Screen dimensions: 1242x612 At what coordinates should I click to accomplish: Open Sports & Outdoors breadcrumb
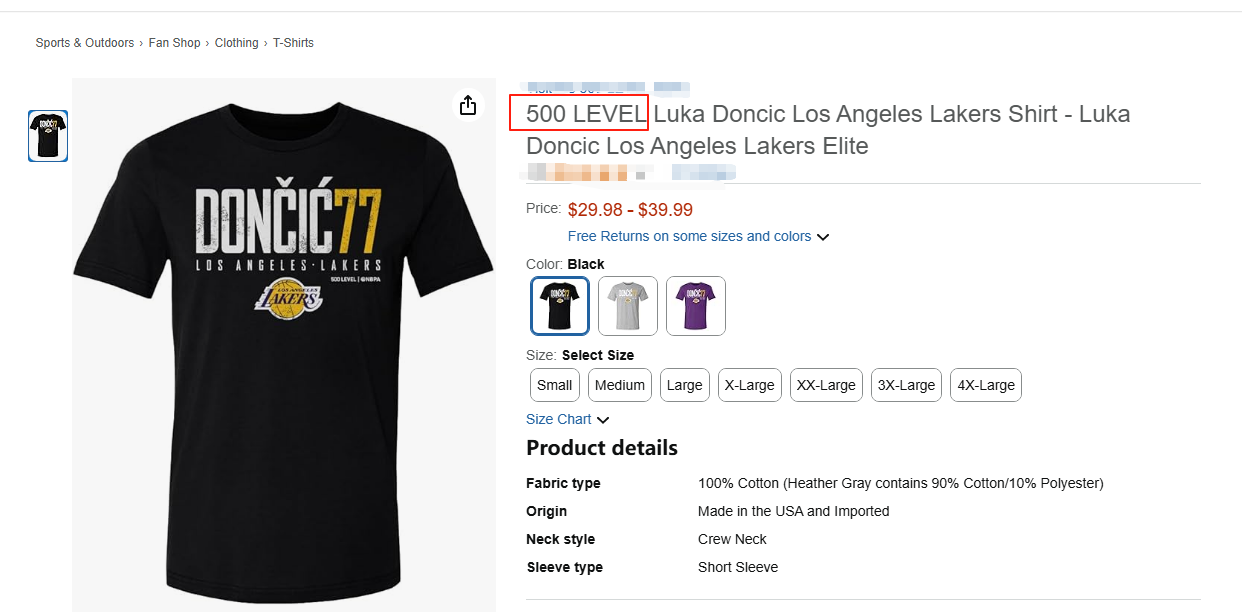click(x=85, y=43)
